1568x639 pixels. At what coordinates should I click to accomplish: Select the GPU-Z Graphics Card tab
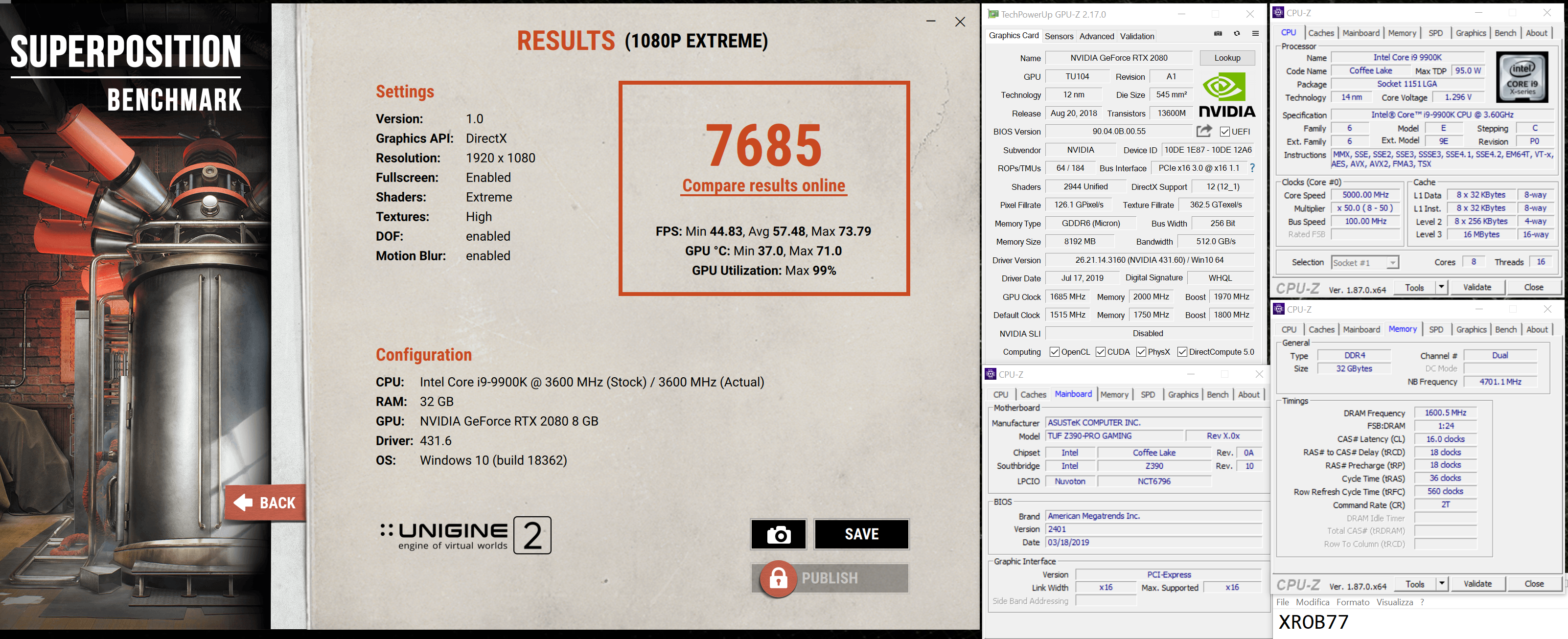click(x=1014, y=35)
